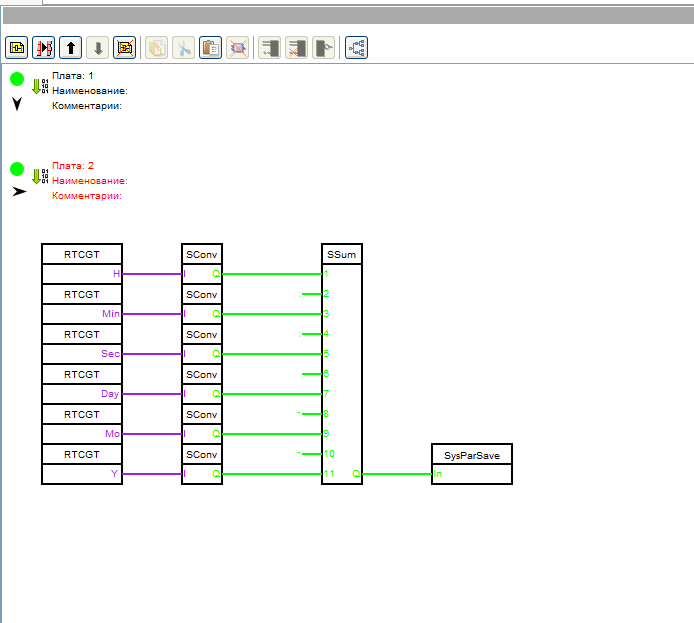This screenshot has height=623, width=694.
Task: Click the green wire from SSum to SysParSave
Action: [x=397, y=474]
